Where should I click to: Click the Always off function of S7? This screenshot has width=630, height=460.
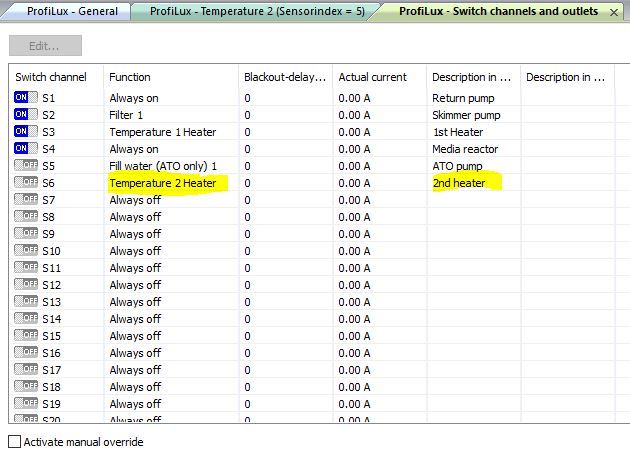pos(135,200)
